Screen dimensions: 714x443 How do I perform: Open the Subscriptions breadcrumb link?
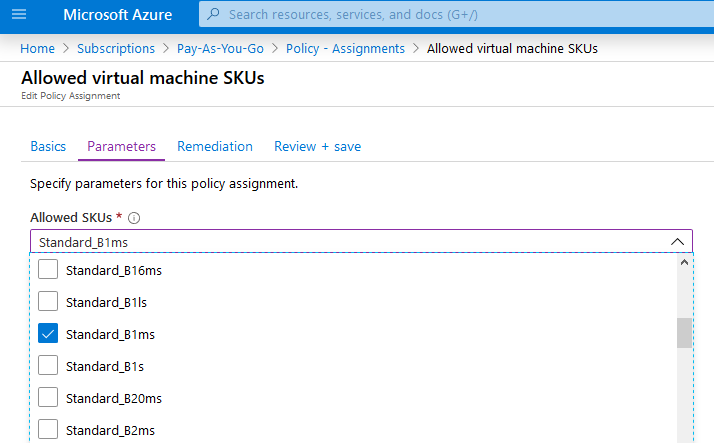coord(116,48)
